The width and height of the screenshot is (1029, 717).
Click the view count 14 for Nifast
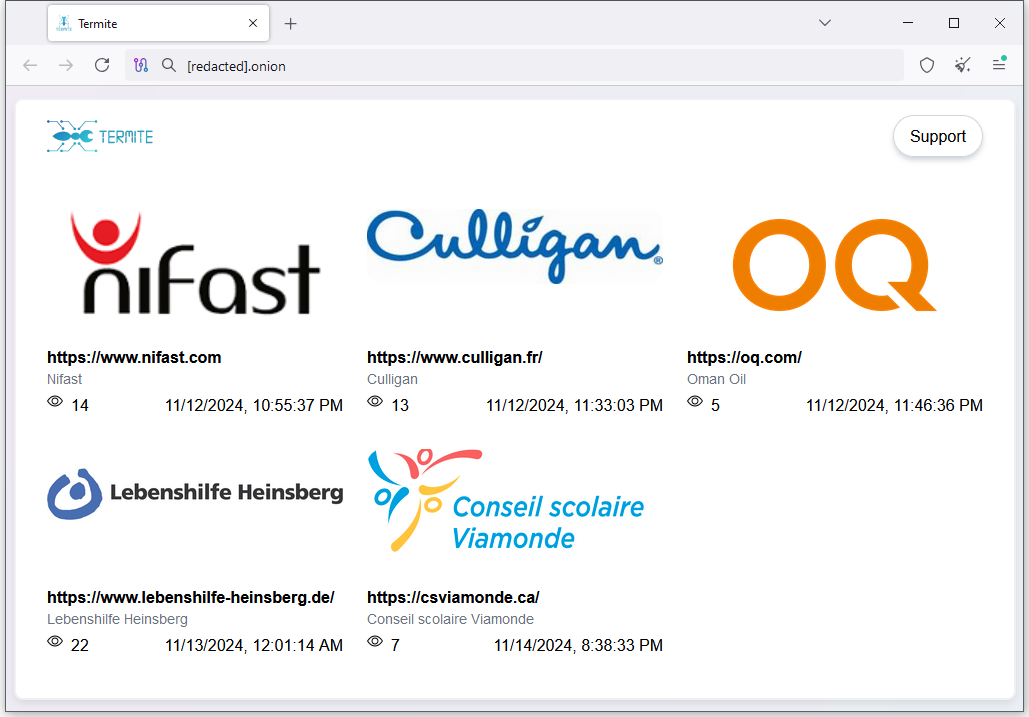click(80, 405)
